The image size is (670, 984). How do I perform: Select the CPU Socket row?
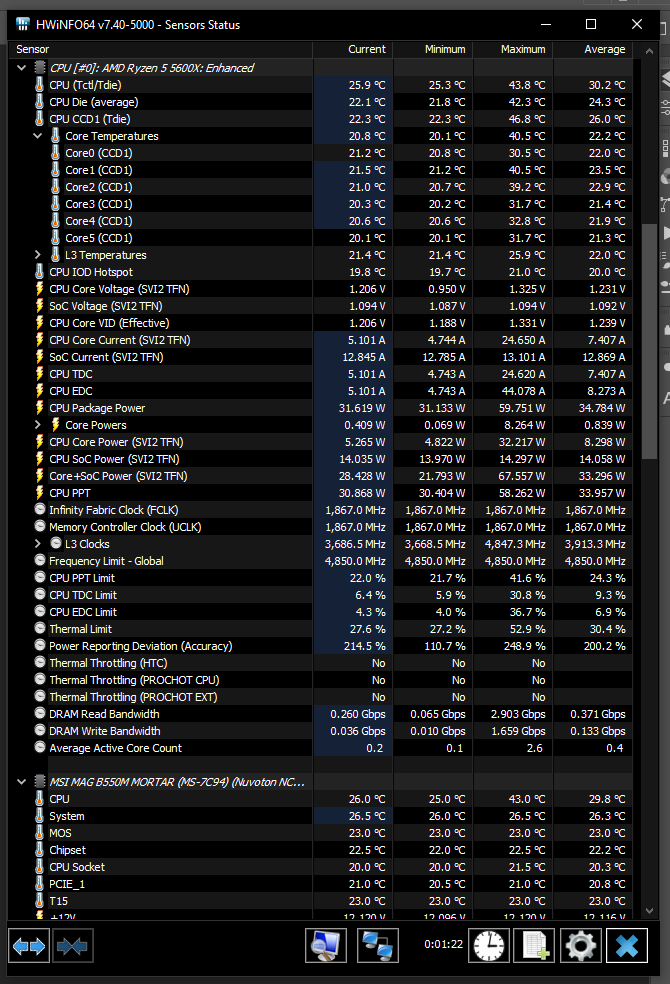pyautogui.click(x=320, y=867)
